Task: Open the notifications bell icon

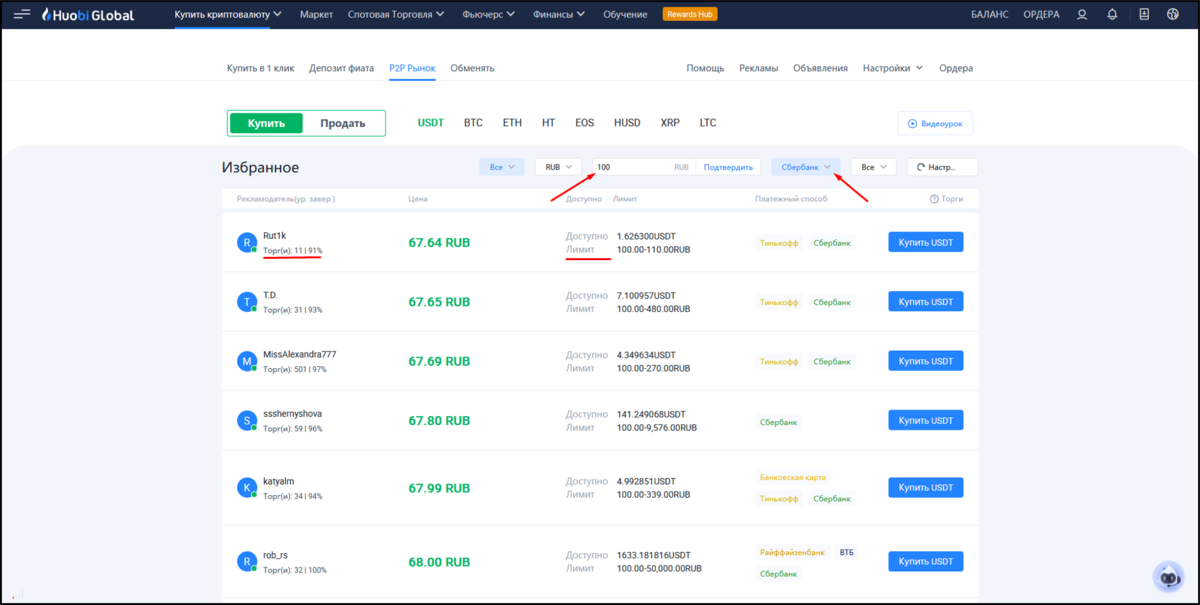Action: [1113, 14]
